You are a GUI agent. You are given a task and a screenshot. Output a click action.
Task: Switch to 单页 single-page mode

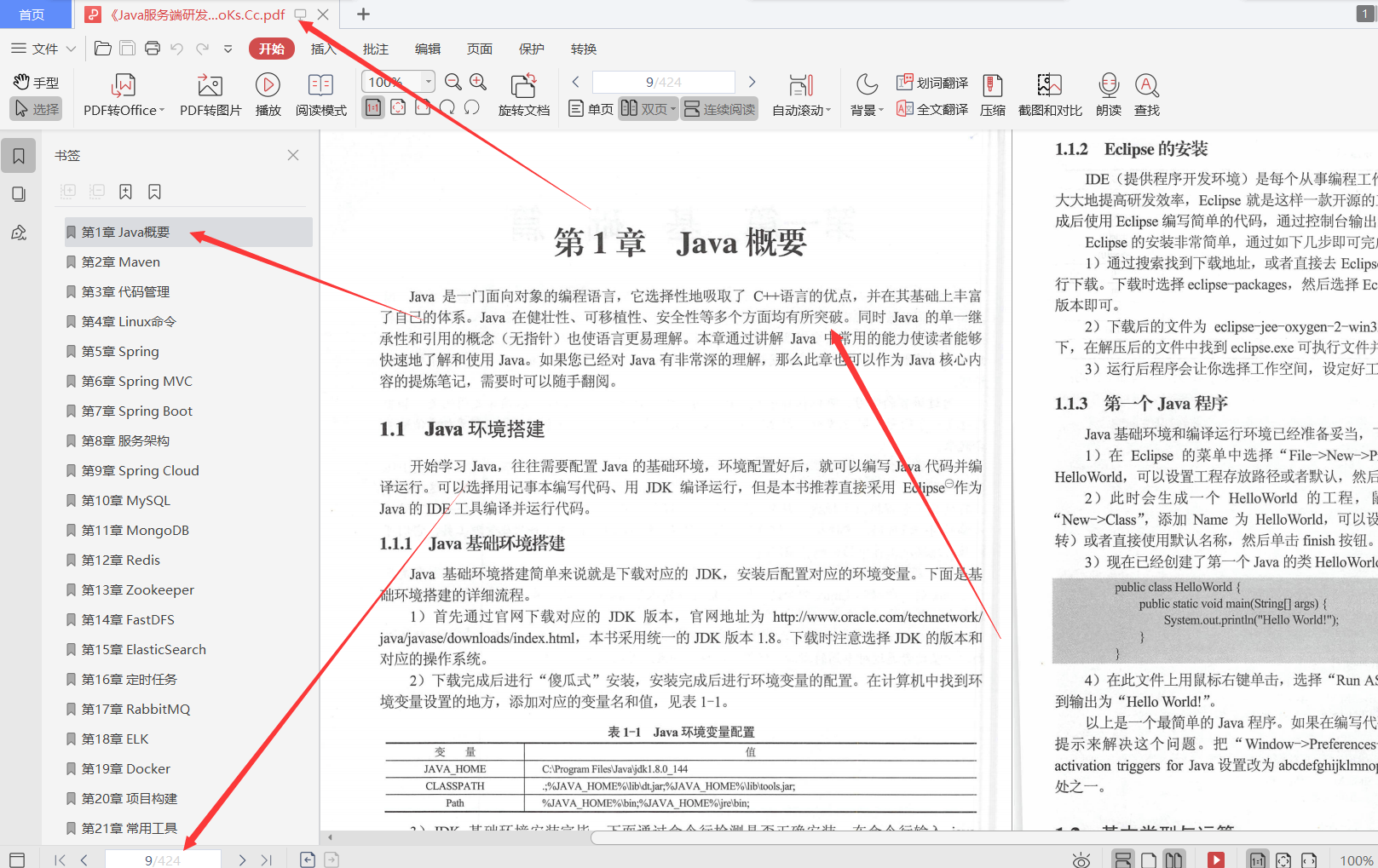590,108
